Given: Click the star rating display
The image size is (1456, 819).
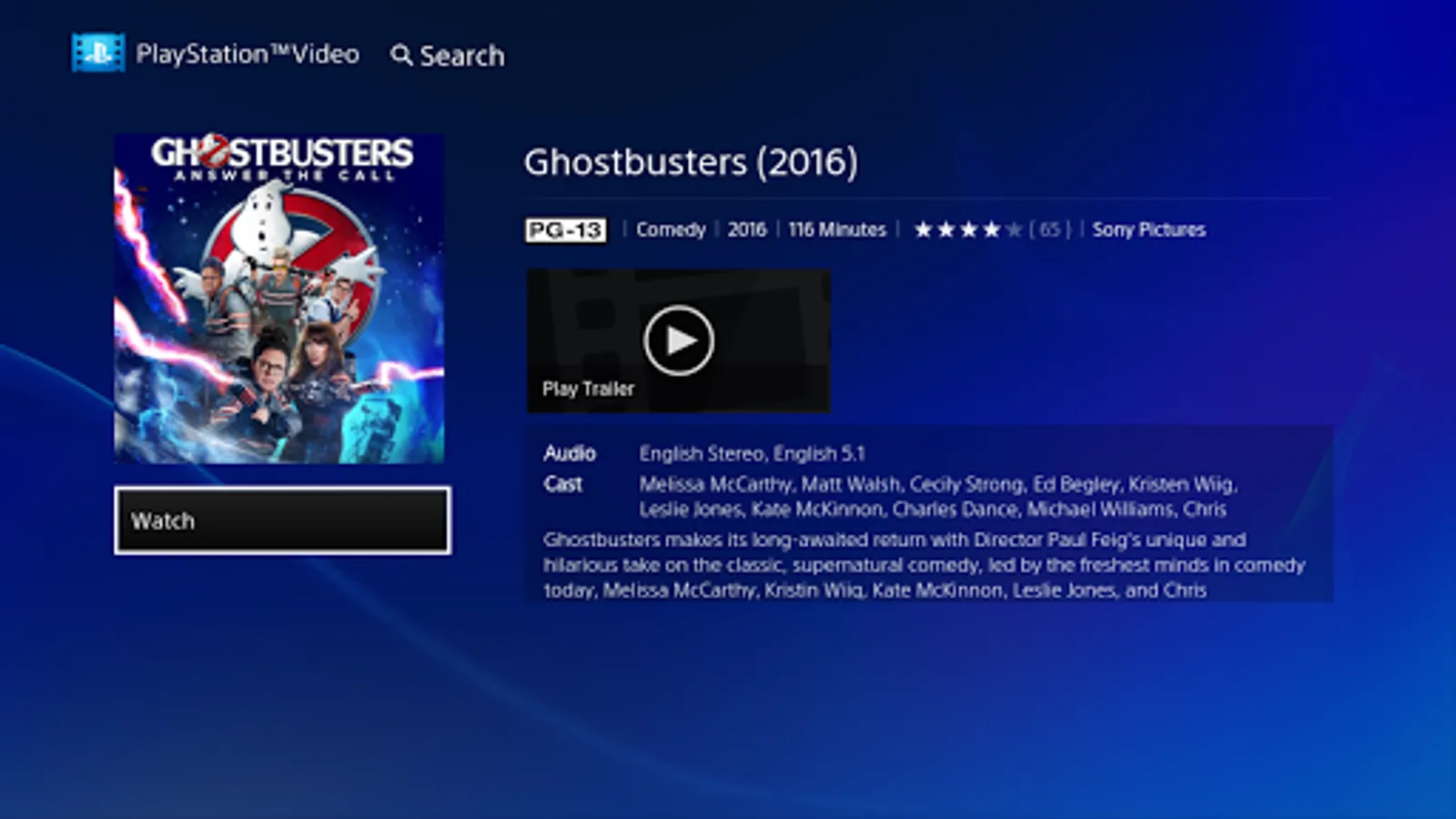Looking at the screenshot, I should (968, 229).
